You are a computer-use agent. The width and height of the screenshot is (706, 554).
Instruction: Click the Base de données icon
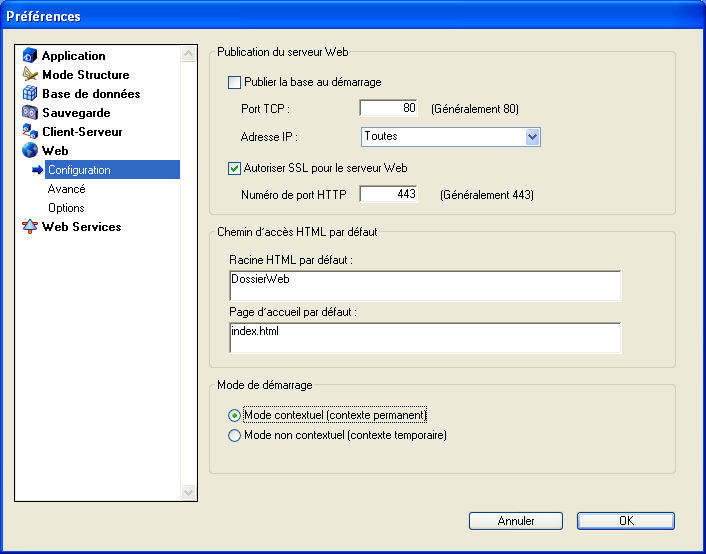pos(30,94)
